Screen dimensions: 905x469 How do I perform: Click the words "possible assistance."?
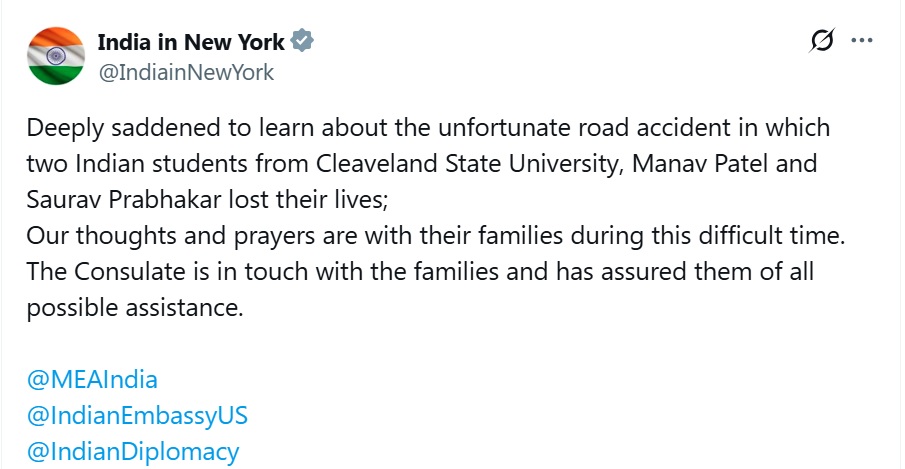[135, 307]
